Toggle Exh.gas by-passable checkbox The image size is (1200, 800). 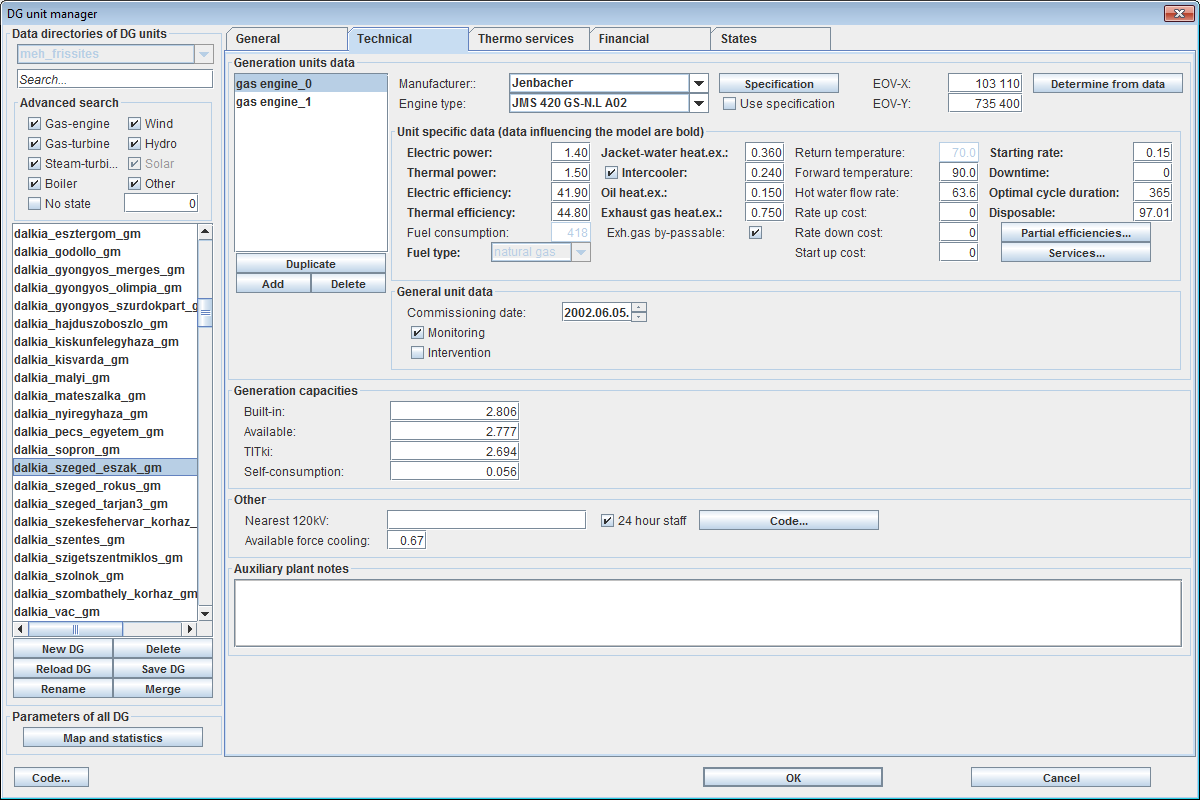[x=756, y=233]
